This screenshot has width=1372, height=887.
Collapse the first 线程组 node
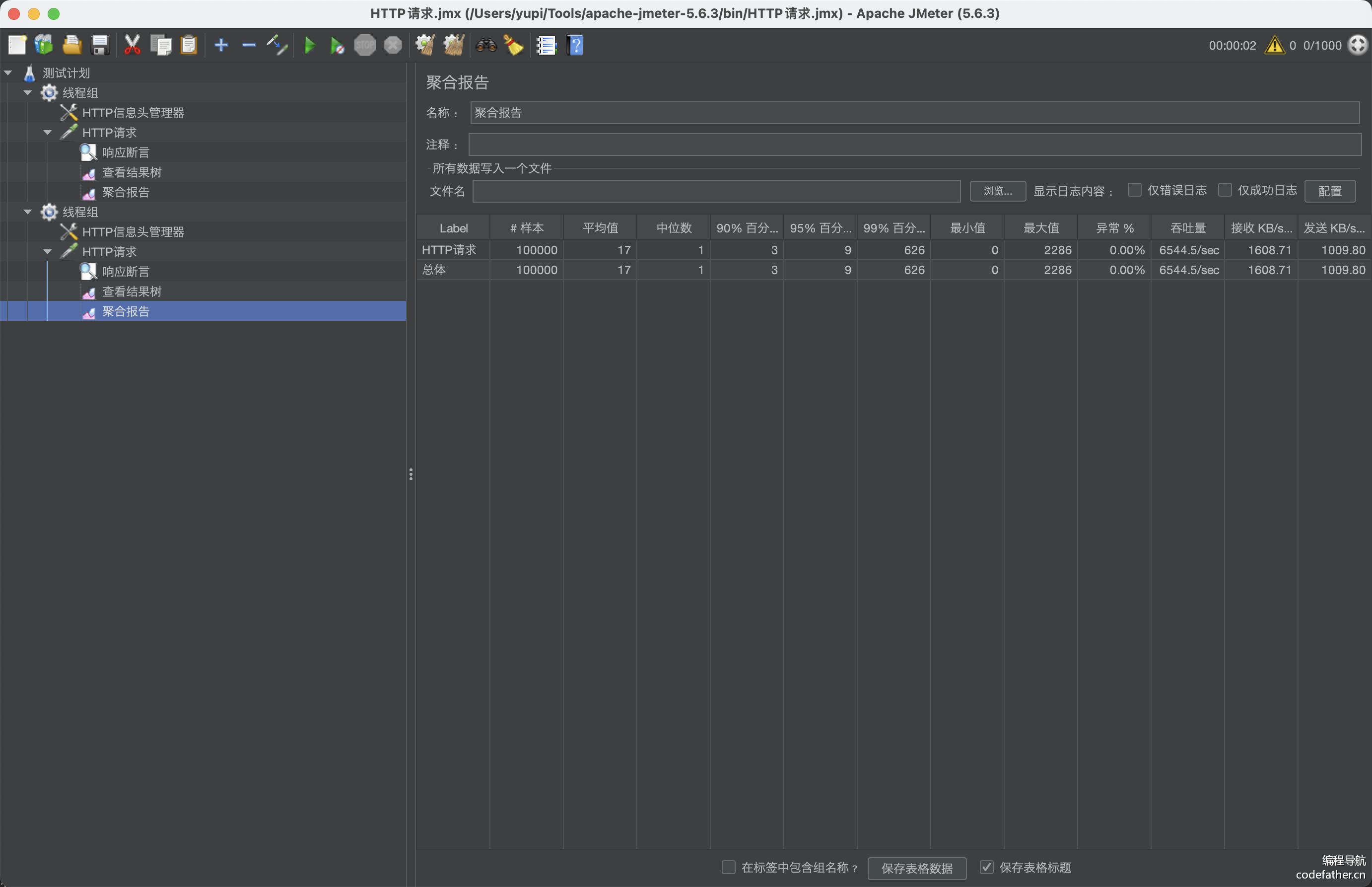point(28,93)
